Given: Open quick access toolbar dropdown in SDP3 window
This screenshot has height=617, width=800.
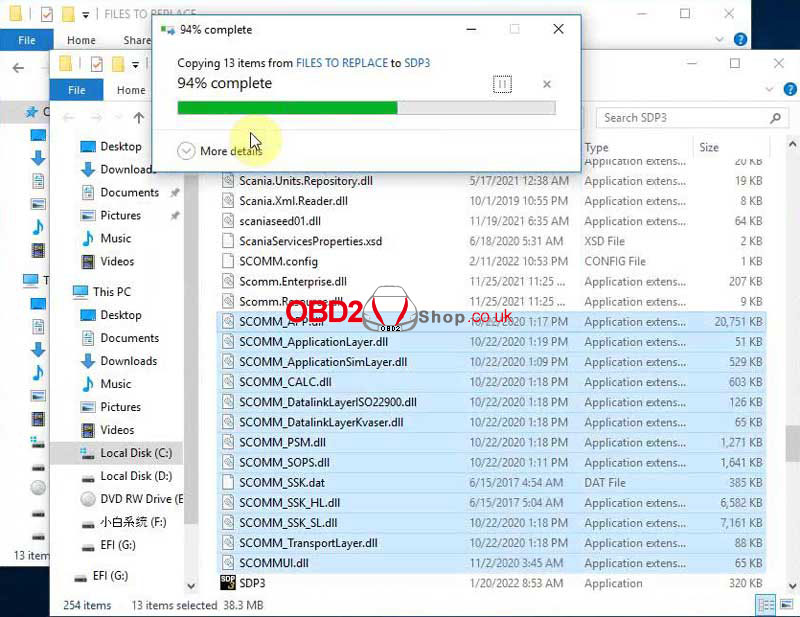Looking at the screenshot, I should click(x=135, y=64).
